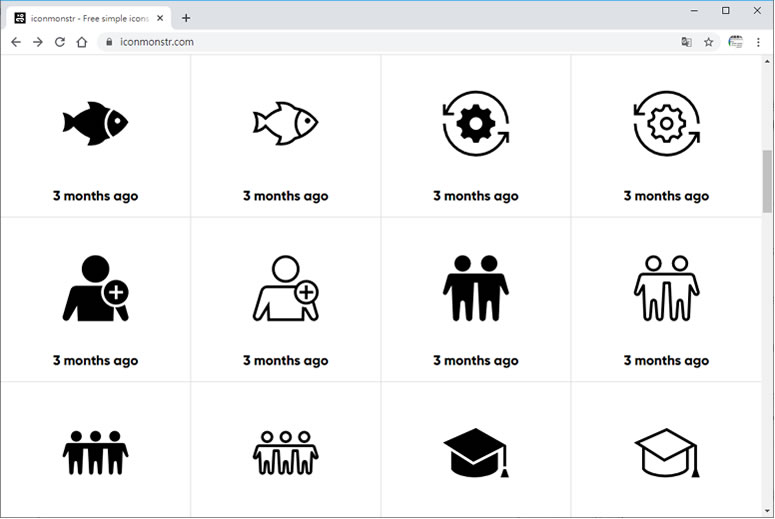Click '3 months ago' under solid two friends

475,361
